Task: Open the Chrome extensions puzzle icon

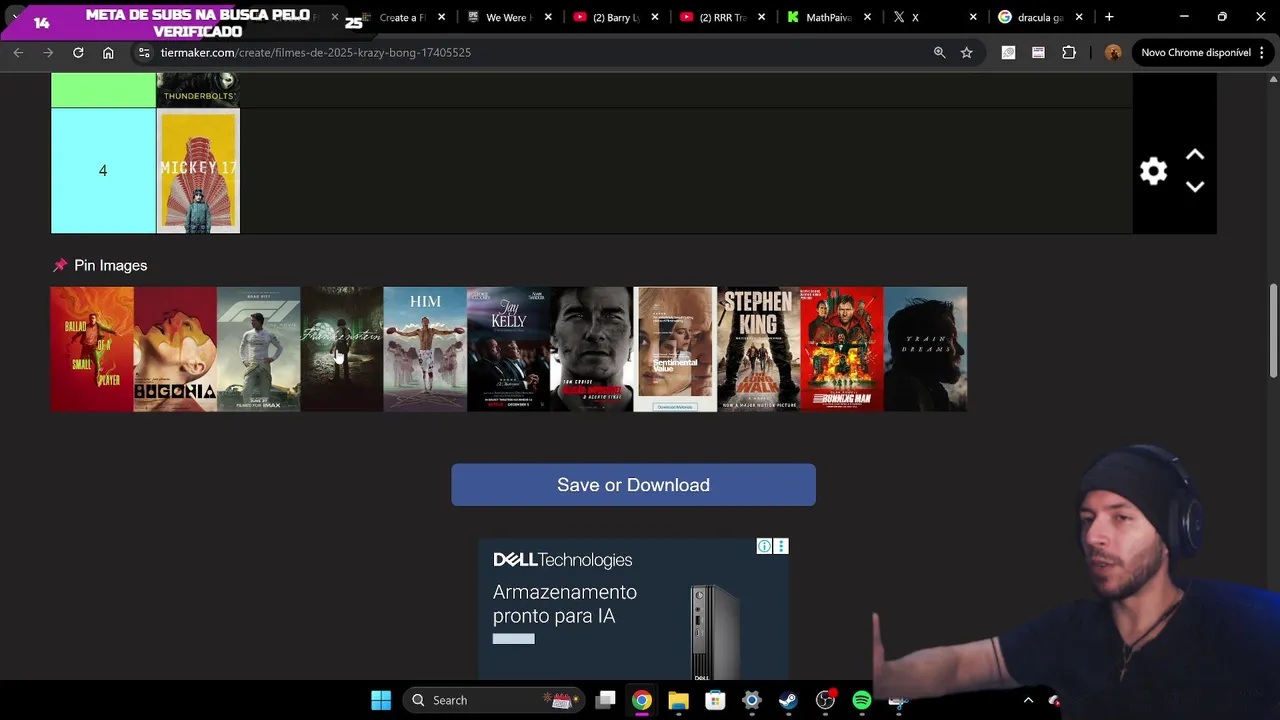Action: [x=1069, y=52]
